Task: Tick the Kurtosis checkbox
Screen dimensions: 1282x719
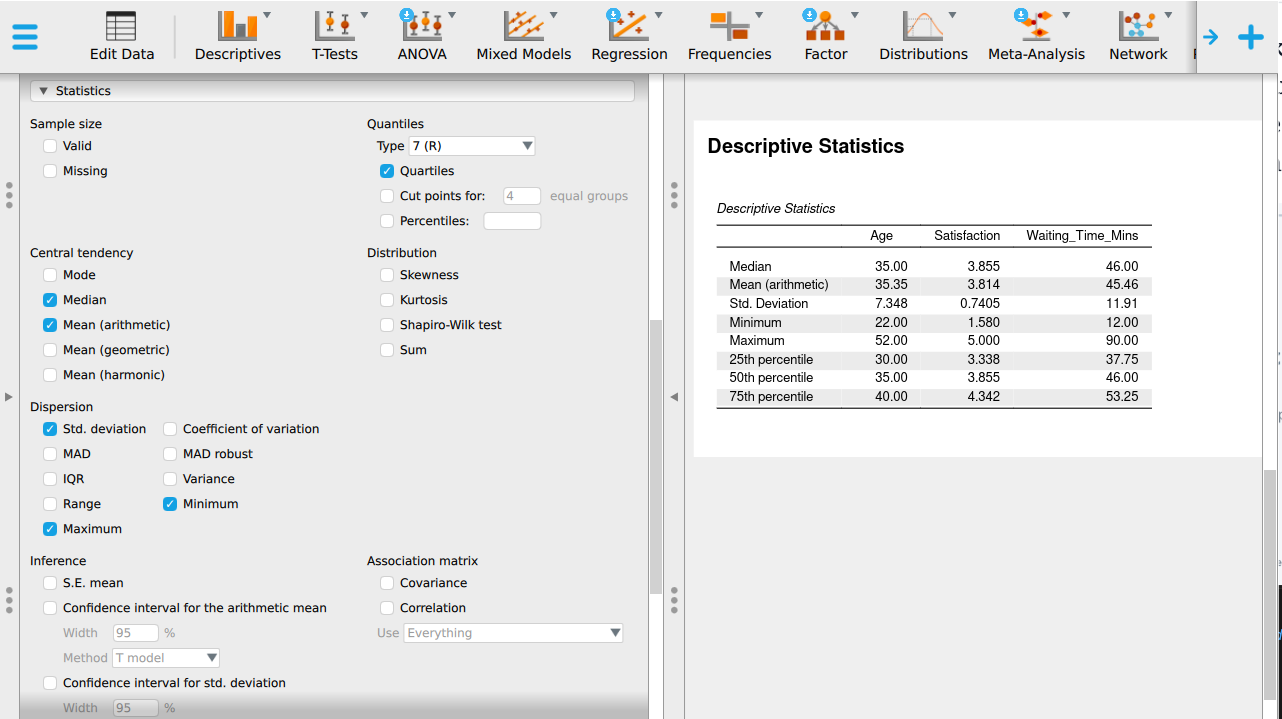Action: click(387, 300)
